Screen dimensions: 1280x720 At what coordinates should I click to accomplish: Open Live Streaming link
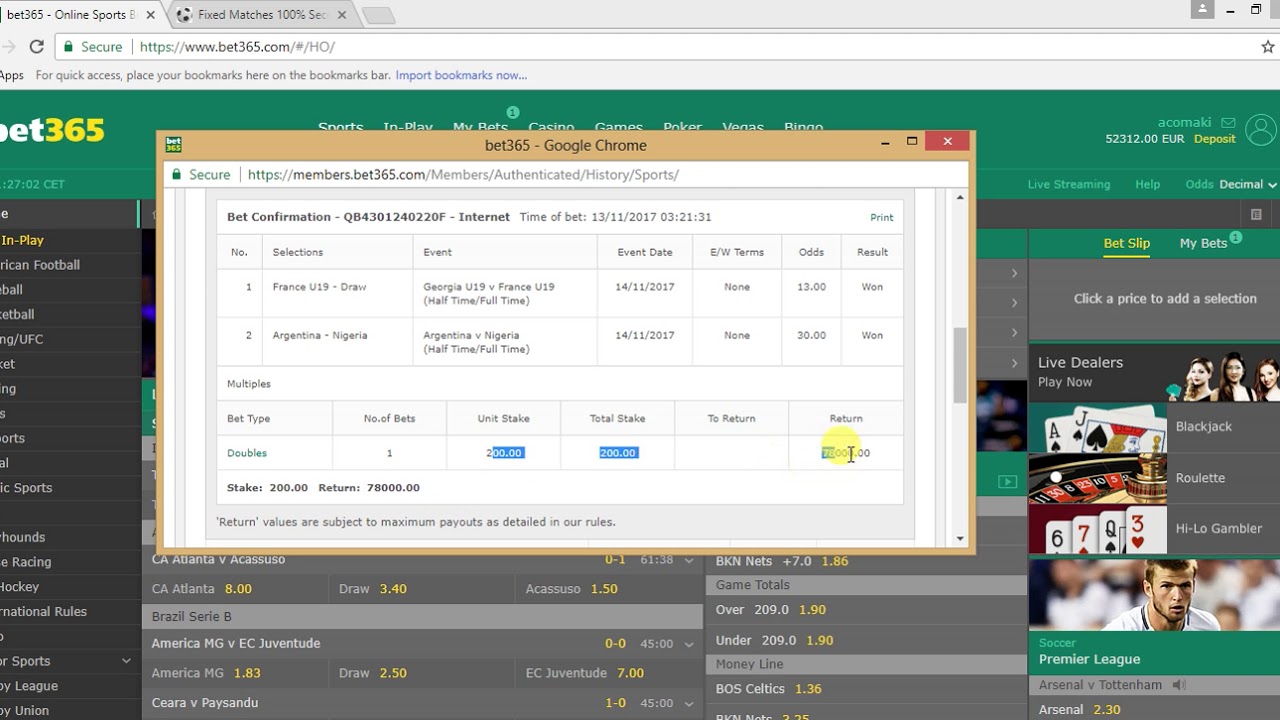[1069, 184]
